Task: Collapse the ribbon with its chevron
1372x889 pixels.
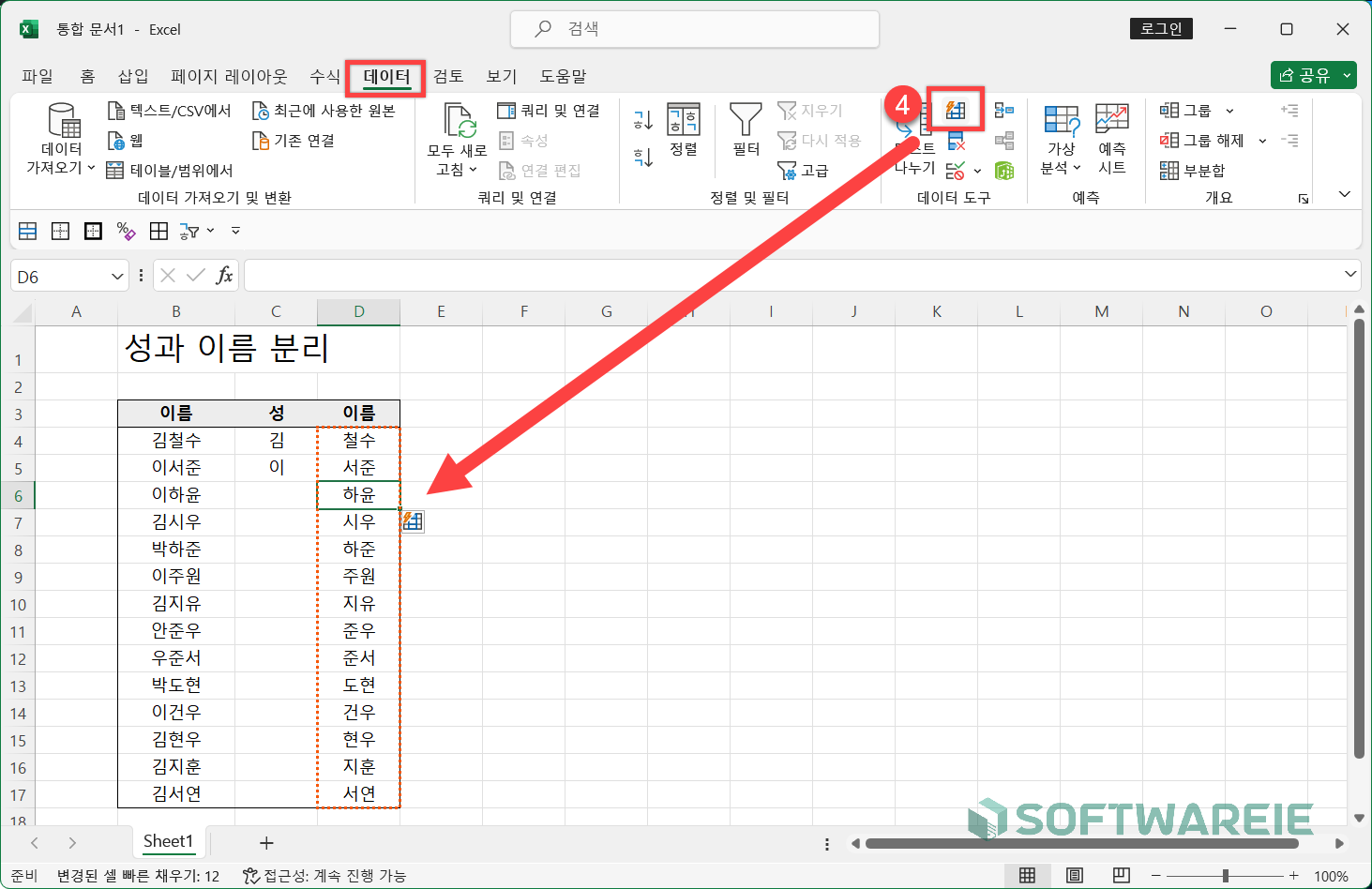Action: click(x=1344, y=194)
